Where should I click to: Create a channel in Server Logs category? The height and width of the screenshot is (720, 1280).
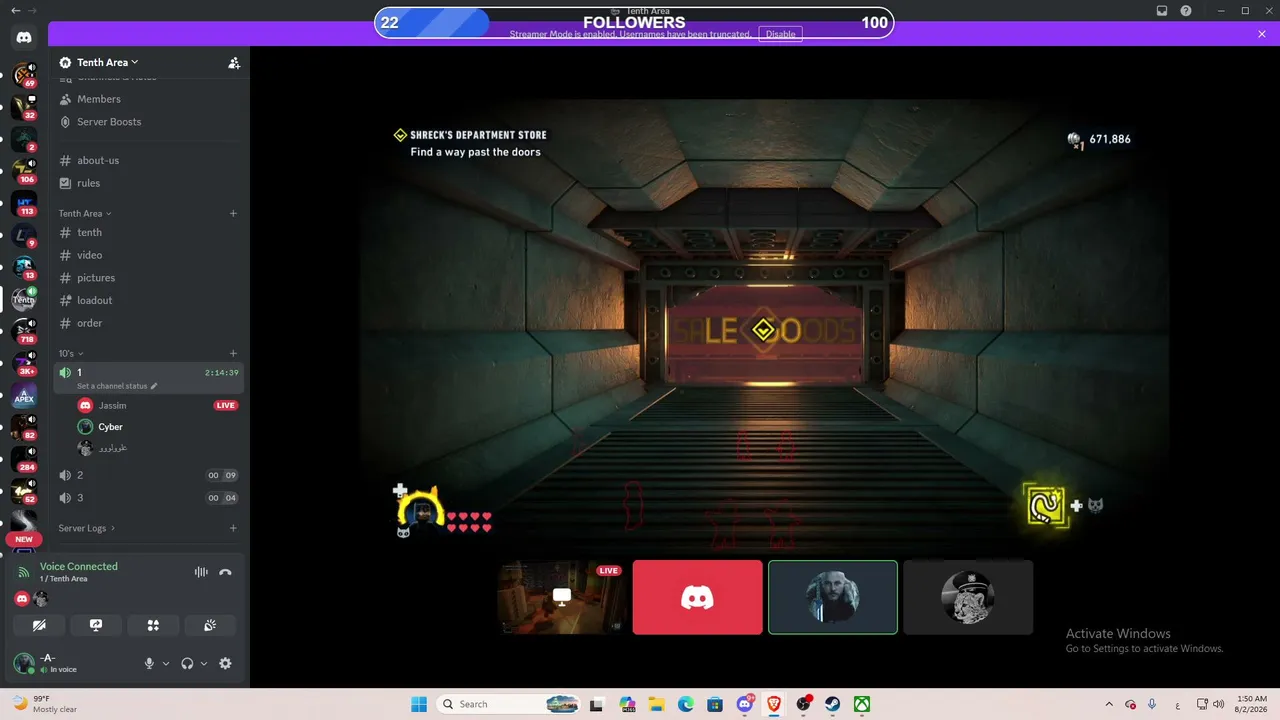click(x=233, y=528)
